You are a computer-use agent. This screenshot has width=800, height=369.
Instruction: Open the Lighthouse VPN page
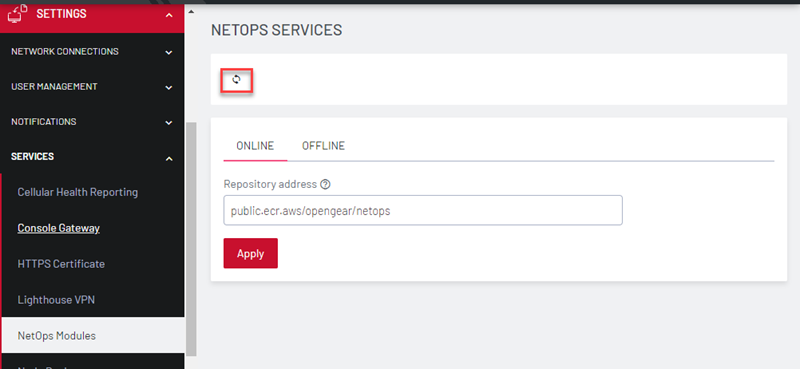click(56, 300)
